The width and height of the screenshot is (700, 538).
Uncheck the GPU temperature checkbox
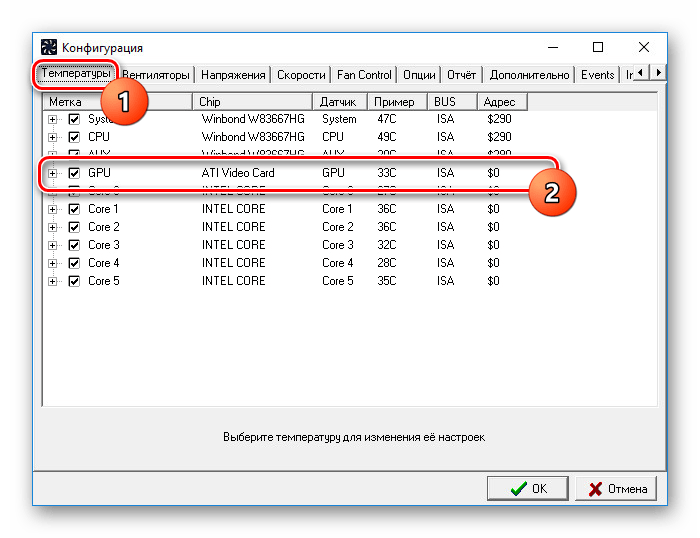74,173
